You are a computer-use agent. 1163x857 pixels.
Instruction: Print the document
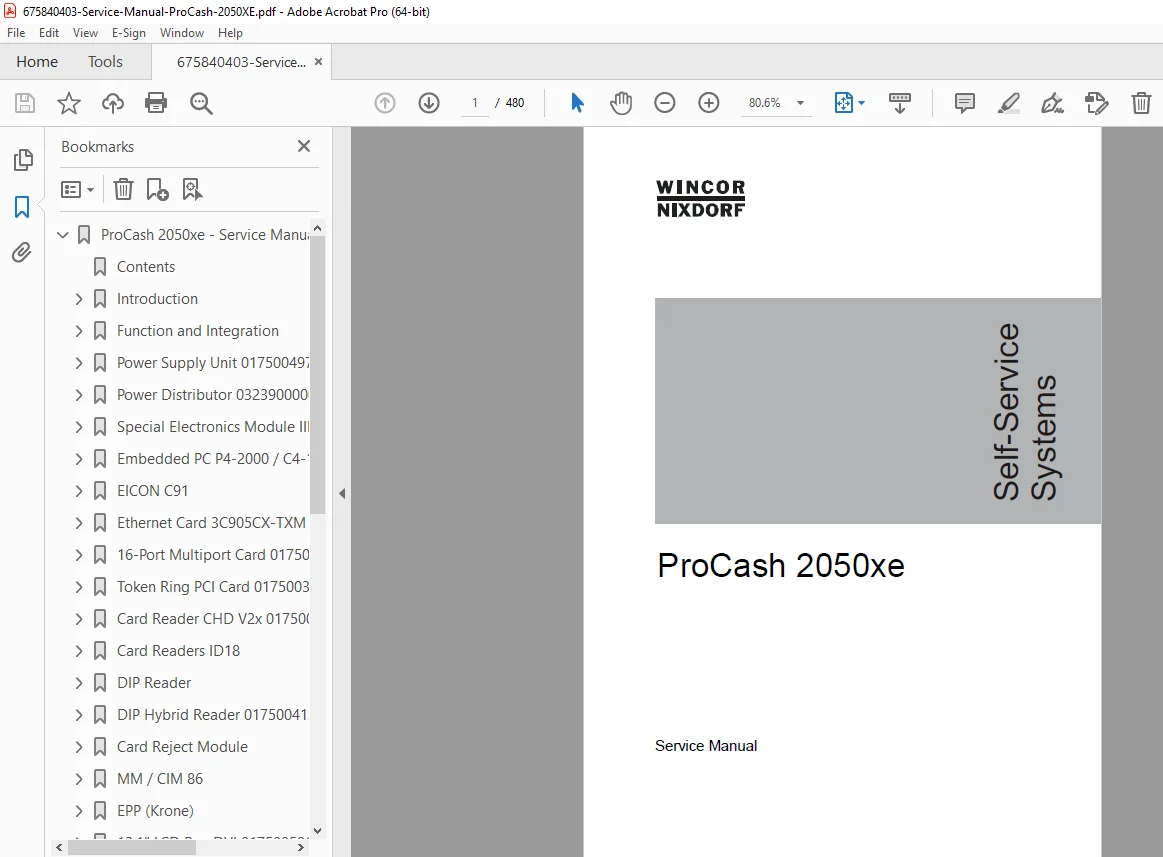pyautogui.click(x=156, y=102)
